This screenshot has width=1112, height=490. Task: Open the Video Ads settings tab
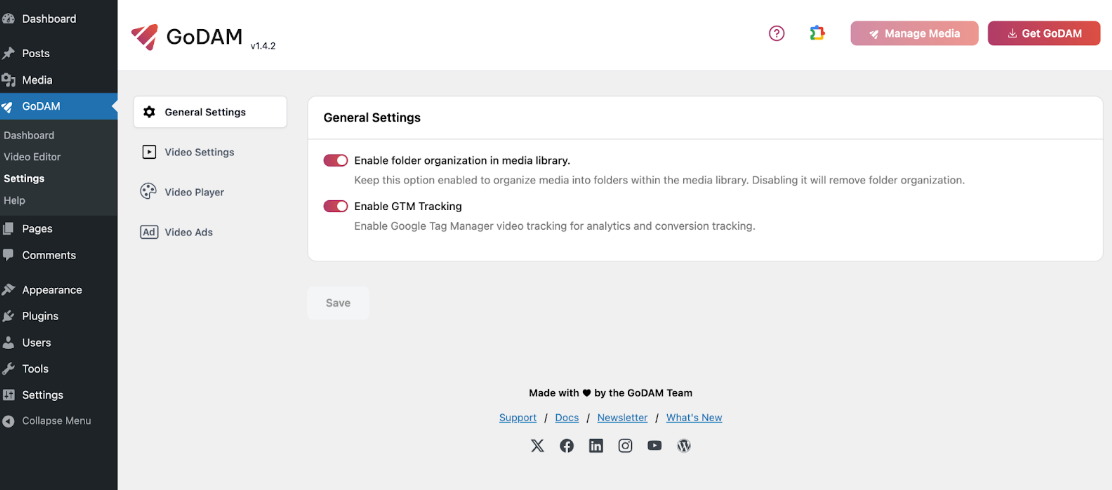point(189,232)
